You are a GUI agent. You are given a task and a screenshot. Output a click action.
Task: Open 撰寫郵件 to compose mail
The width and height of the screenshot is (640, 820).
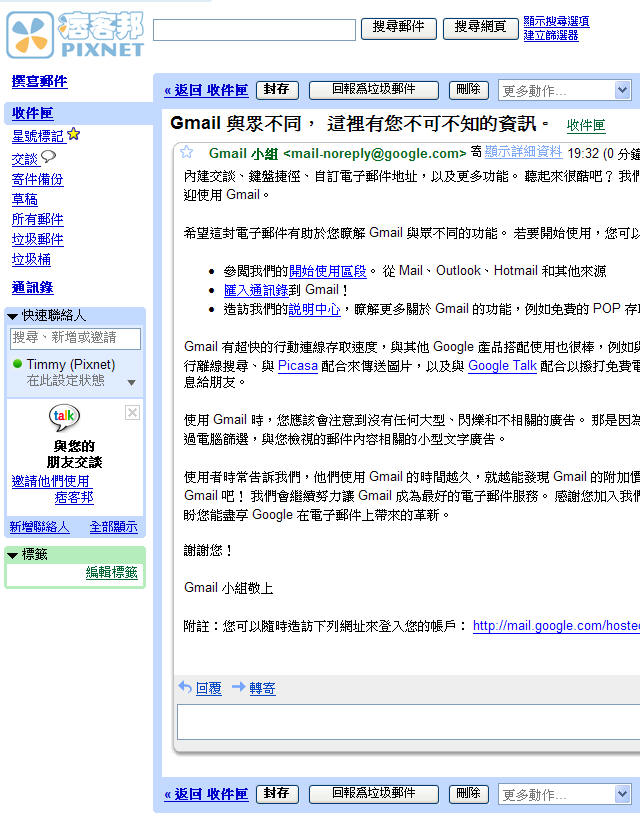click(x=39, y=81)
